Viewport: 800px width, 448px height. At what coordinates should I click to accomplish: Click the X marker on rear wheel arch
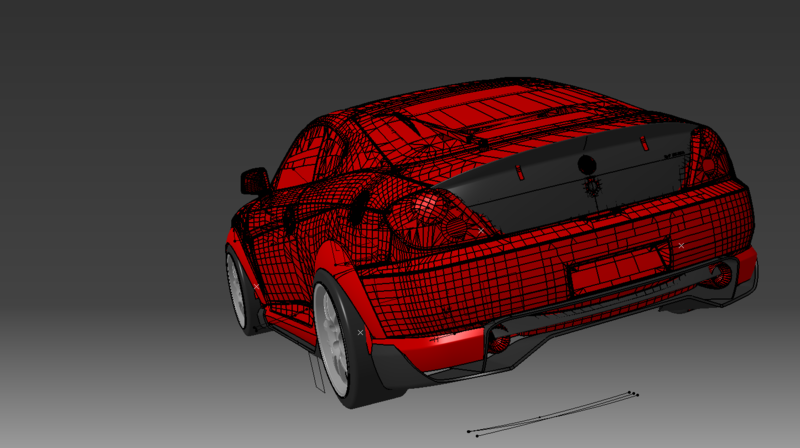pyautogui.click(x=361, y=332)
